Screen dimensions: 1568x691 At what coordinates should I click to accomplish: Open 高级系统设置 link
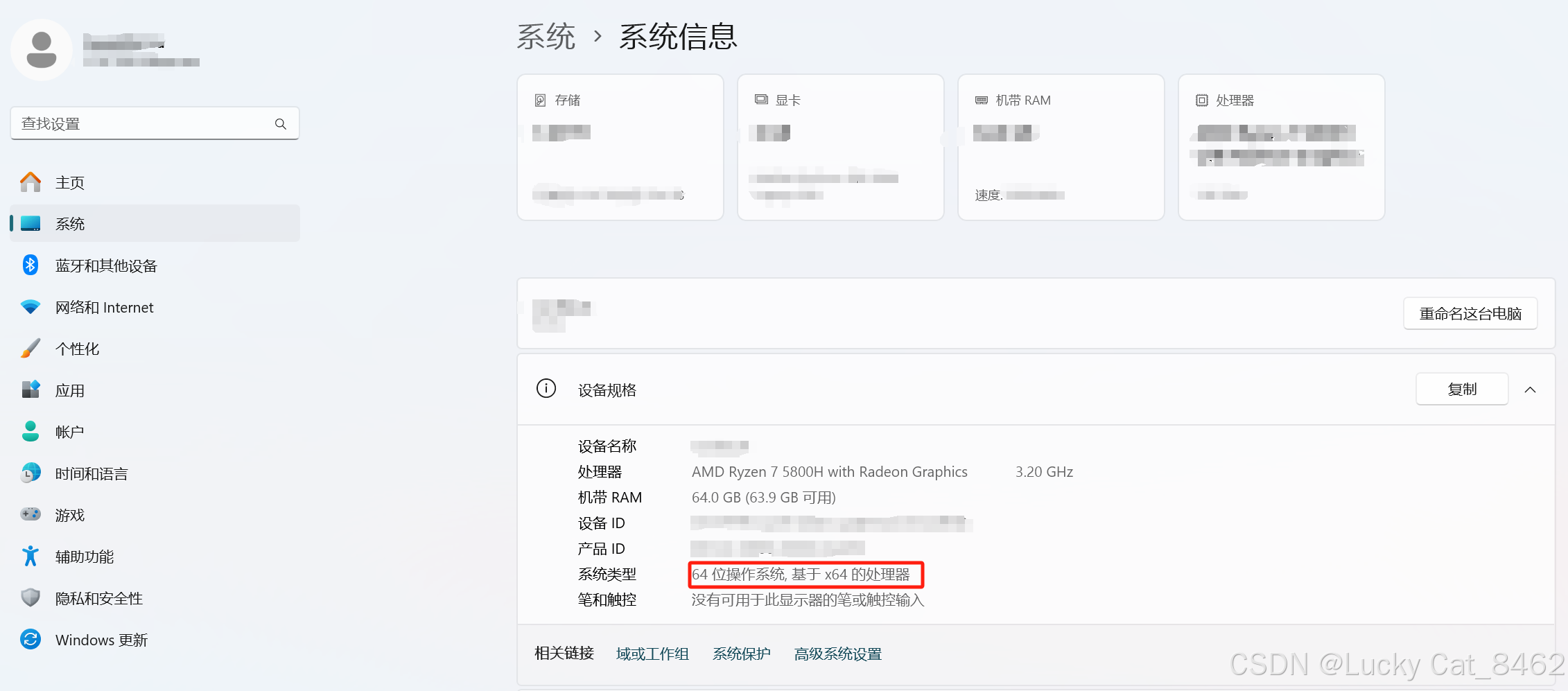pyautogui.click(x=837, y=654)
